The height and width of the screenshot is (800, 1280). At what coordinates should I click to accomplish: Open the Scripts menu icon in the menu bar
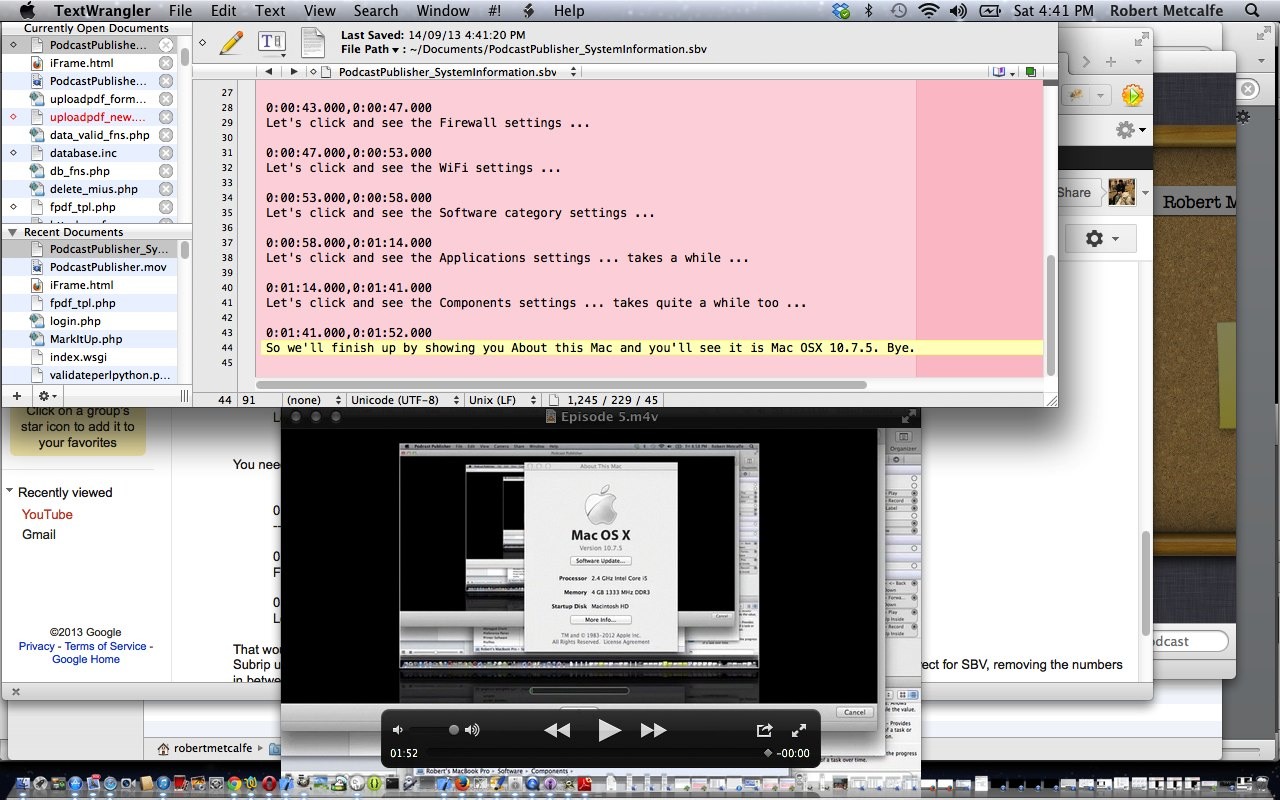click(530, 11)
